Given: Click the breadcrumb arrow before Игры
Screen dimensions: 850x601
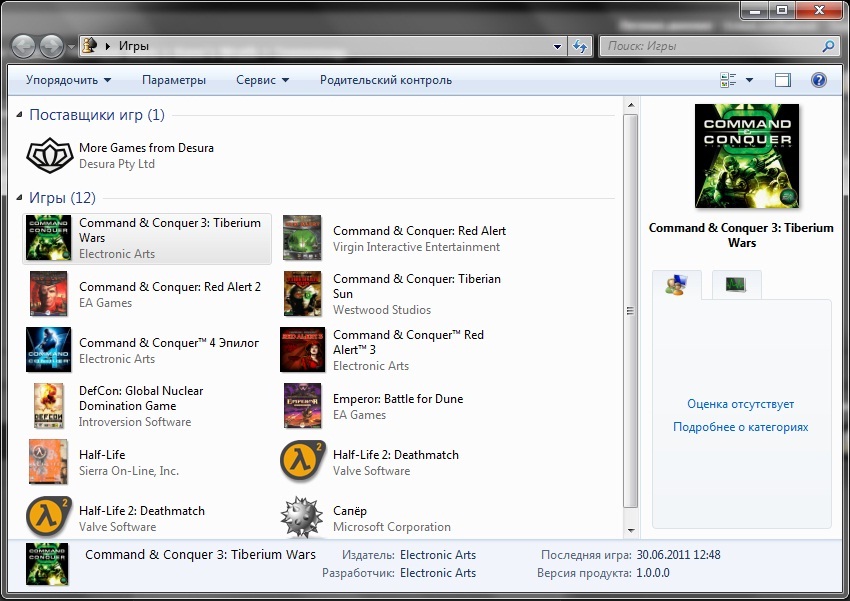Looking at the screenshot, I should (107, 46).
